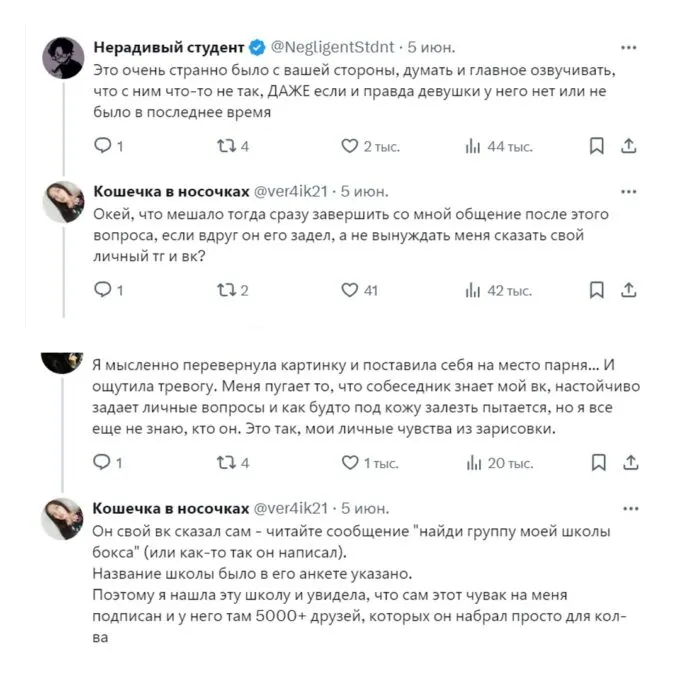Image resolution: width=680 pixels, height=680 pixels.
Task: Reply to the tweet with 20 тыс. views
Action: [x=102, y=463]
